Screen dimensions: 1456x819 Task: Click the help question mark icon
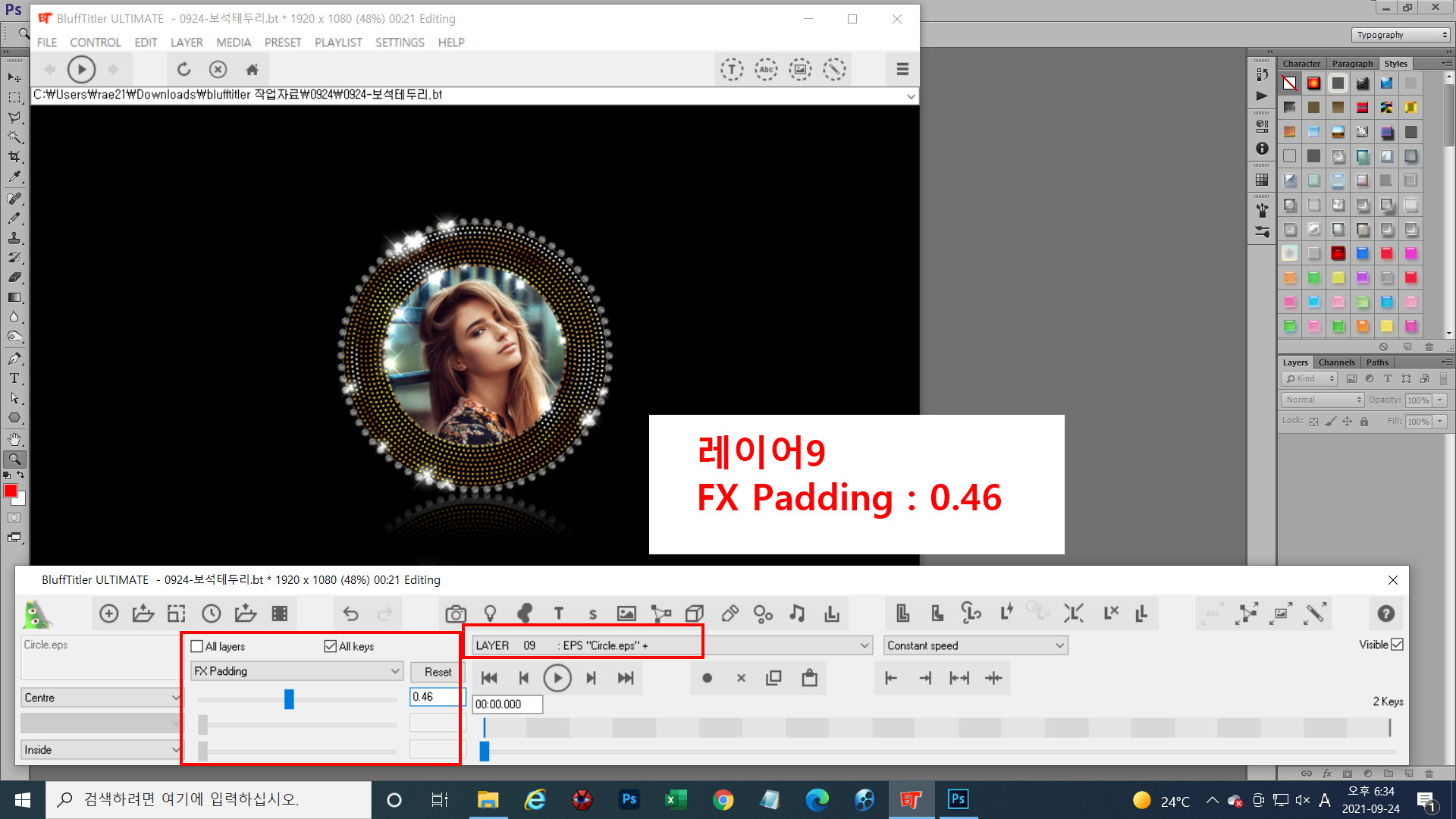[1385, 613]
